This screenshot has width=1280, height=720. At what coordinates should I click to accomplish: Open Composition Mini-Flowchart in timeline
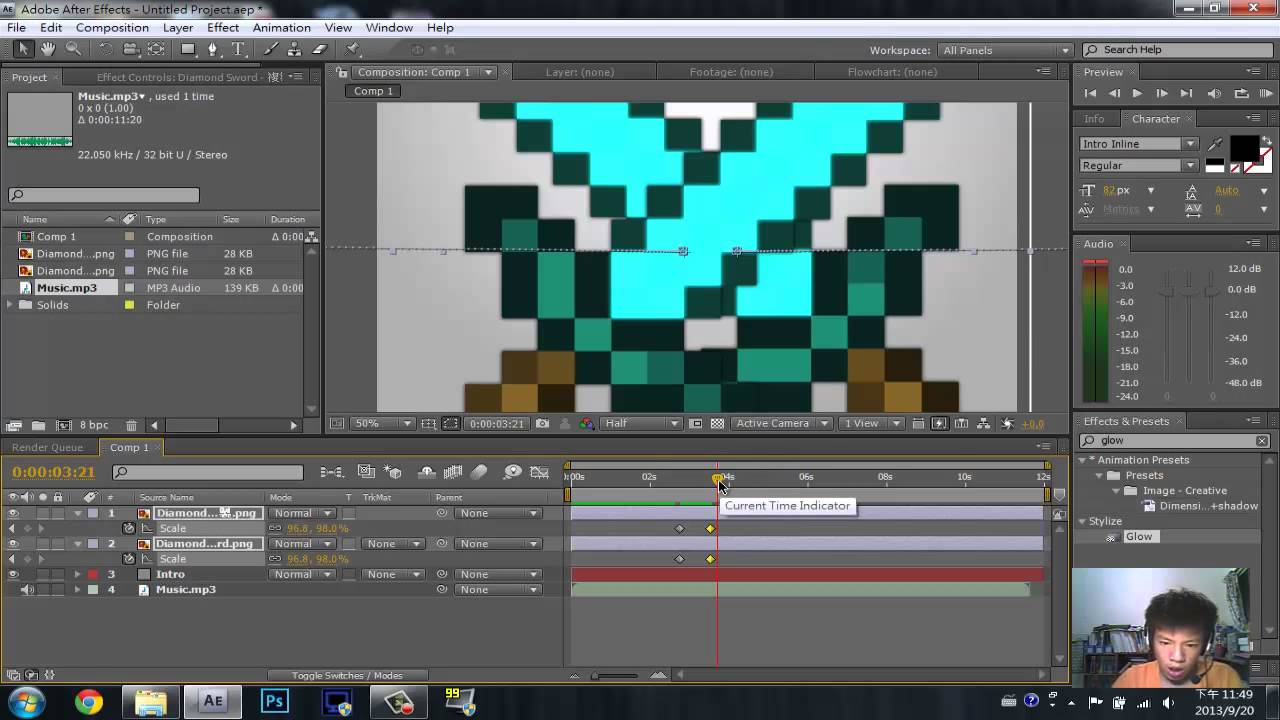pyautogui.click(x=332, y=472)
